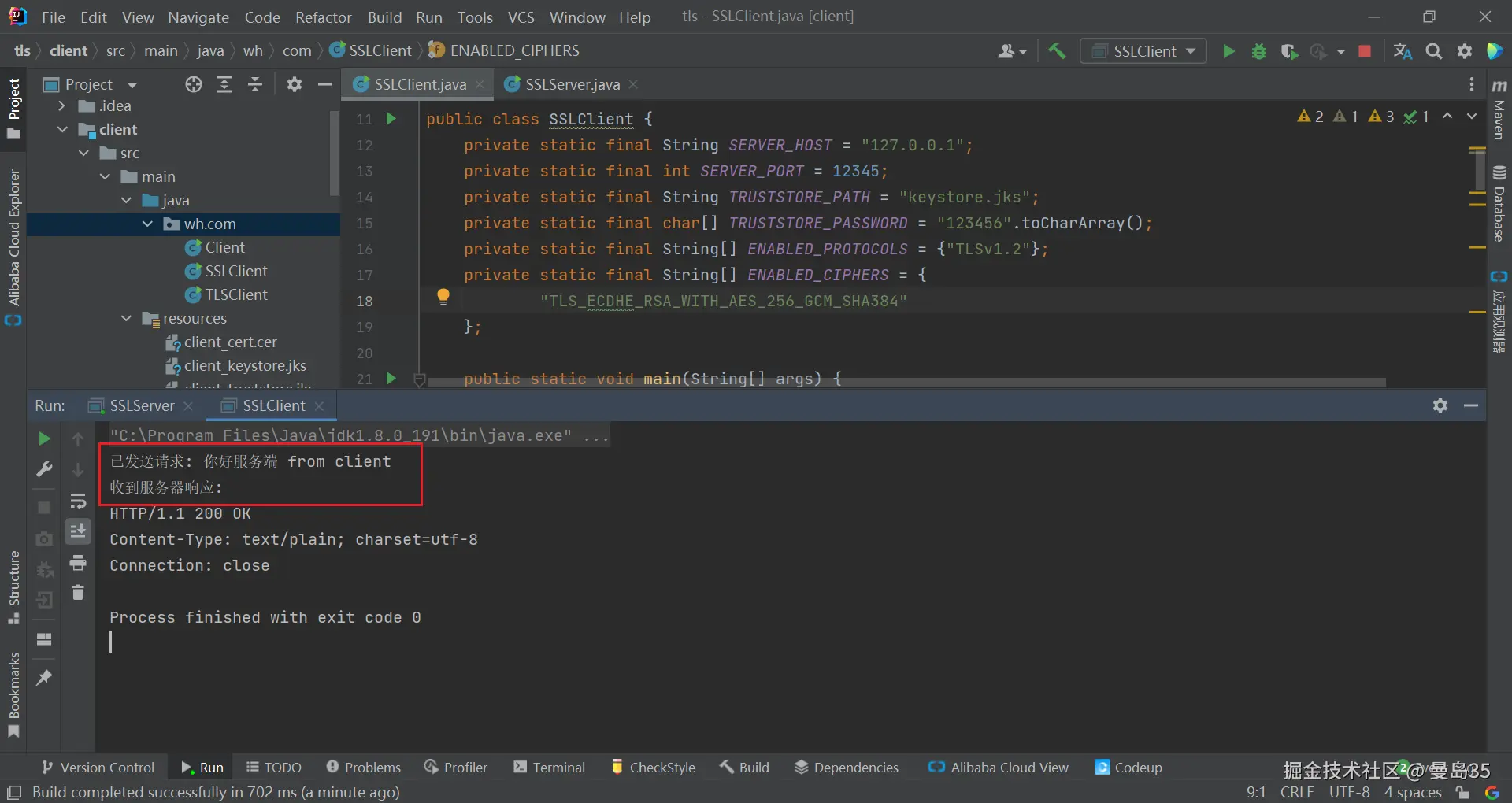The image size is (1512, 803).
Task: Toggle scroll to end in Run console
Action: coord(78,532)
